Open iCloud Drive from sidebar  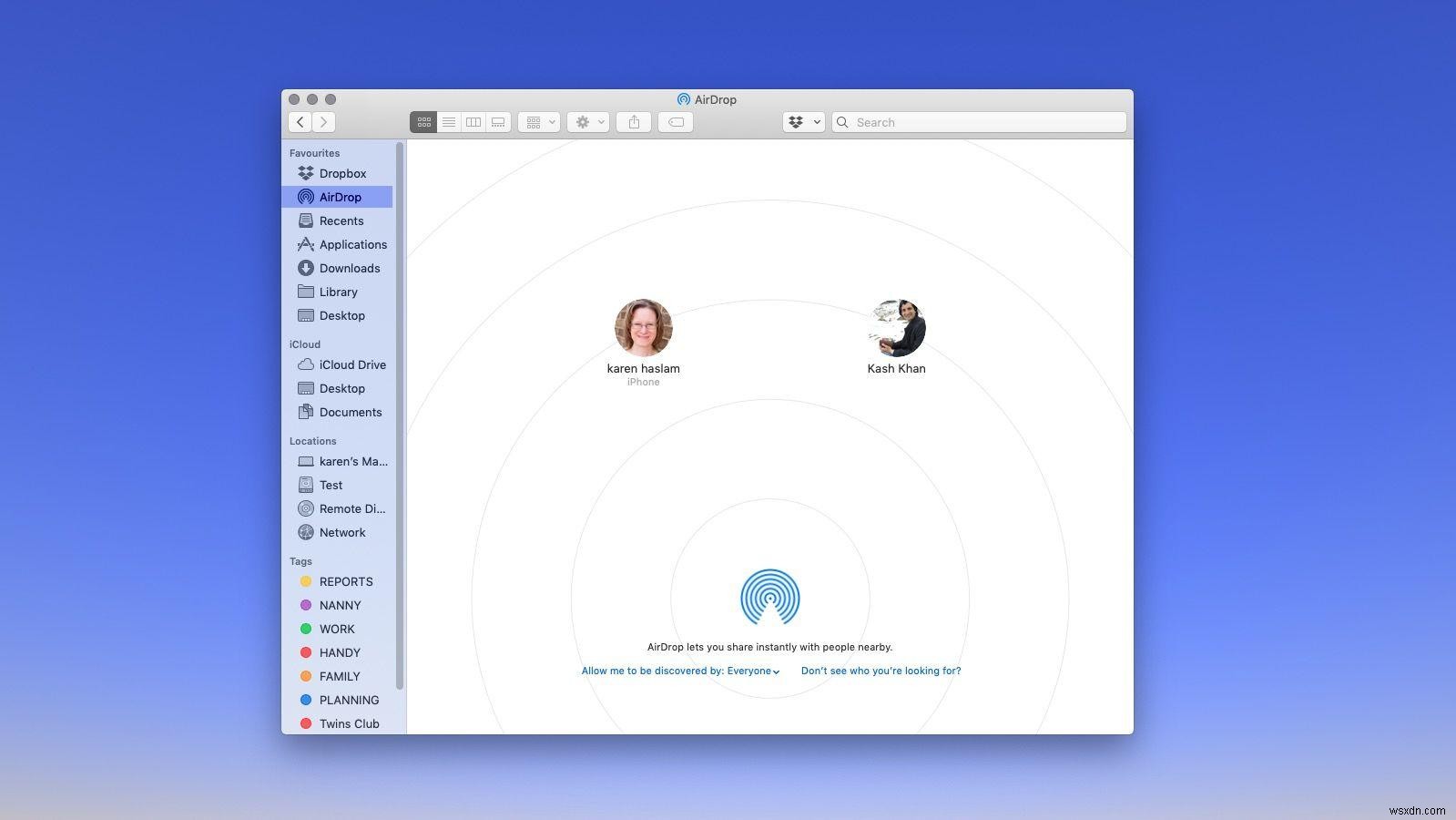point(351,364)
